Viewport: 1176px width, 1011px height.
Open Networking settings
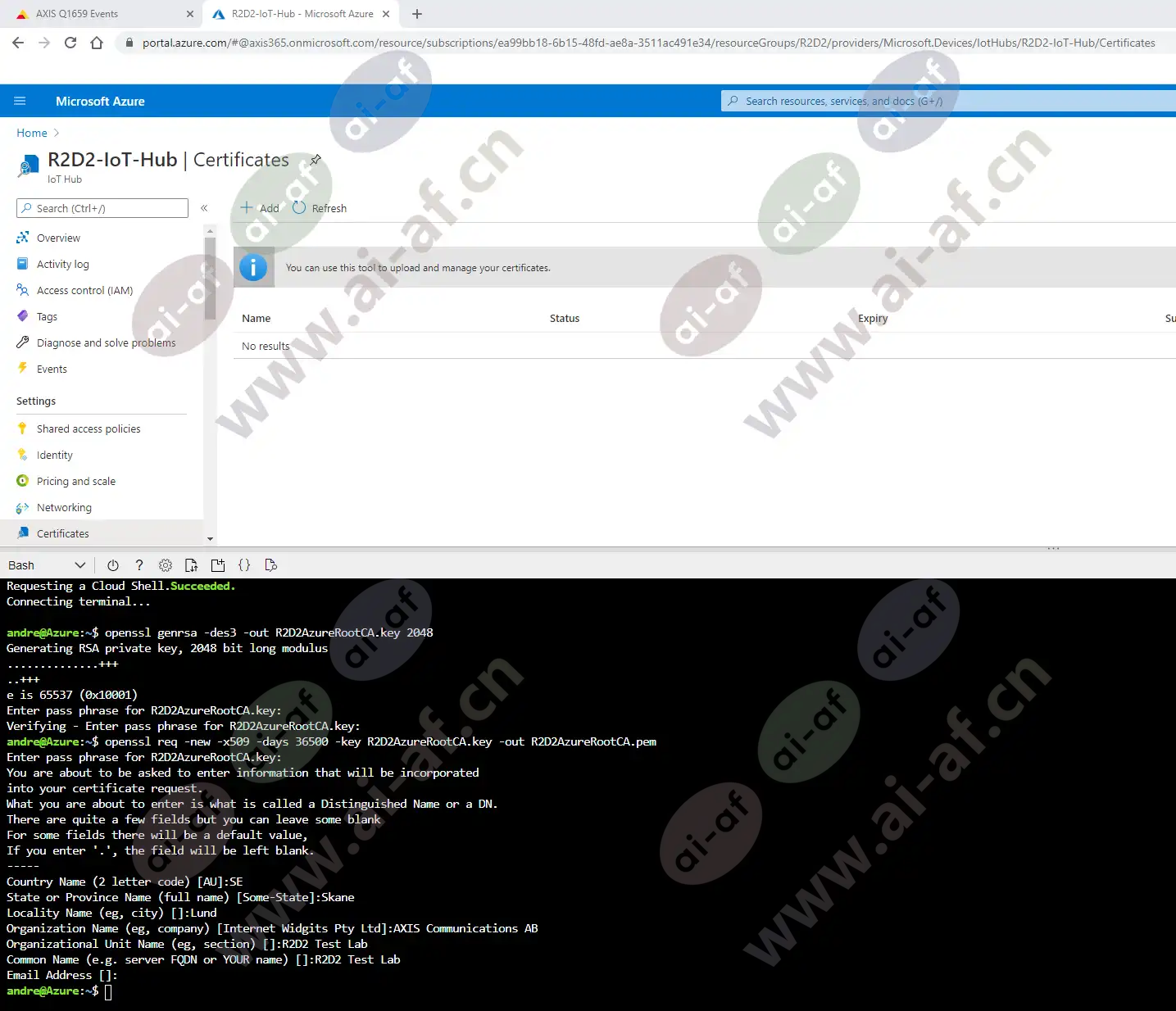[x=64, y=507]
